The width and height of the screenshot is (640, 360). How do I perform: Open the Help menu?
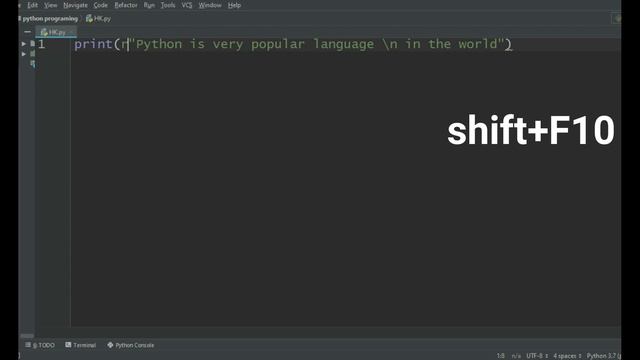[x=234, y=5]
